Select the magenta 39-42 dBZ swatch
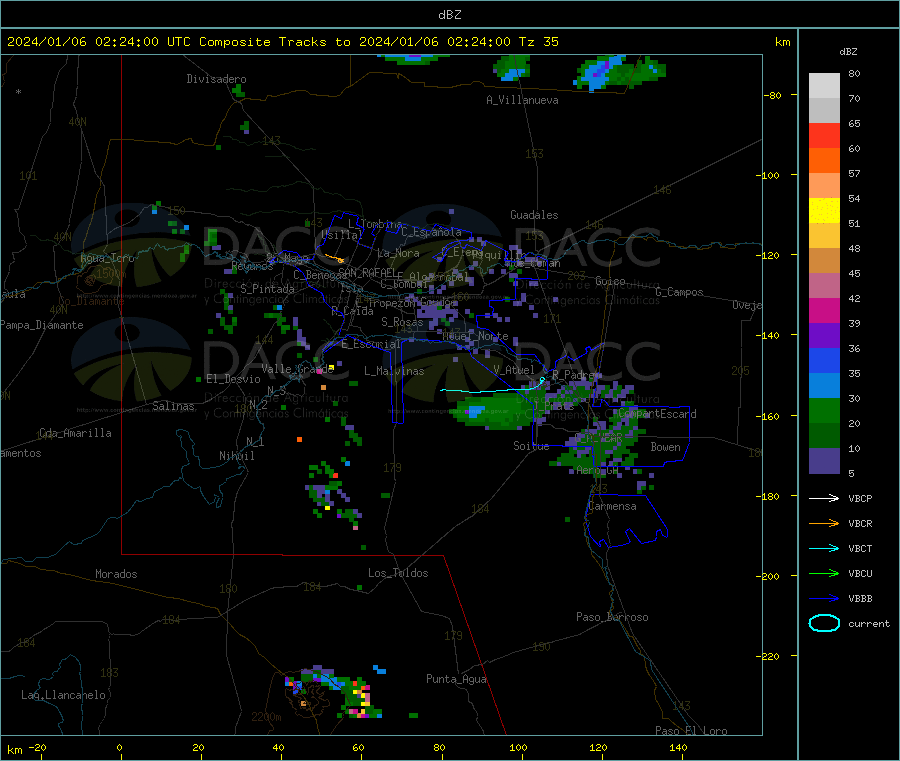 824,310
